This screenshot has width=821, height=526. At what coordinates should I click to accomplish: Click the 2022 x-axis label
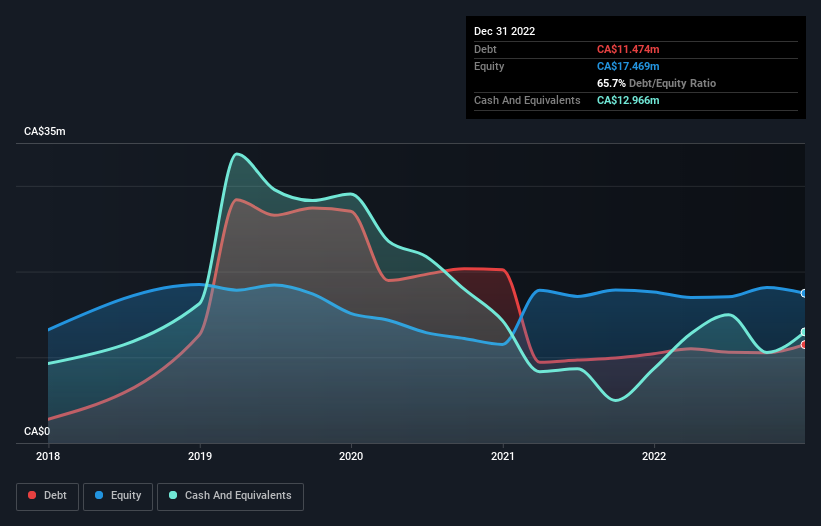tap(654, 456)
